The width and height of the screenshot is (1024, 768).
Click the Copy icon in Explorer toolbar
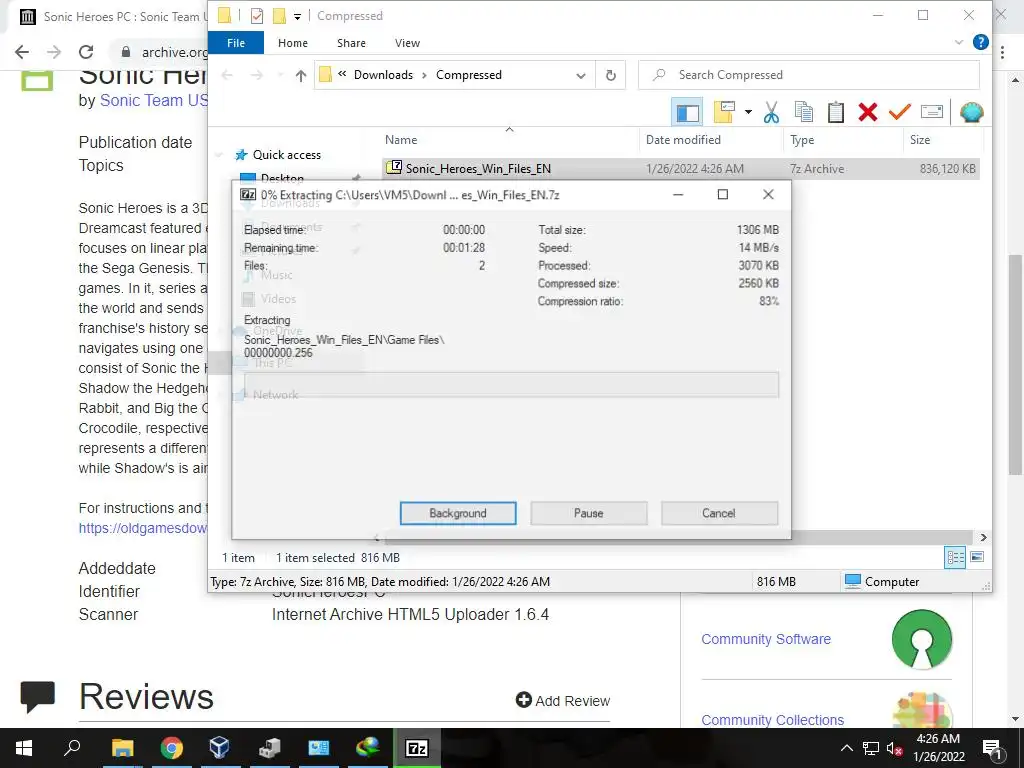pyautogui.click(x=804, y=112)
